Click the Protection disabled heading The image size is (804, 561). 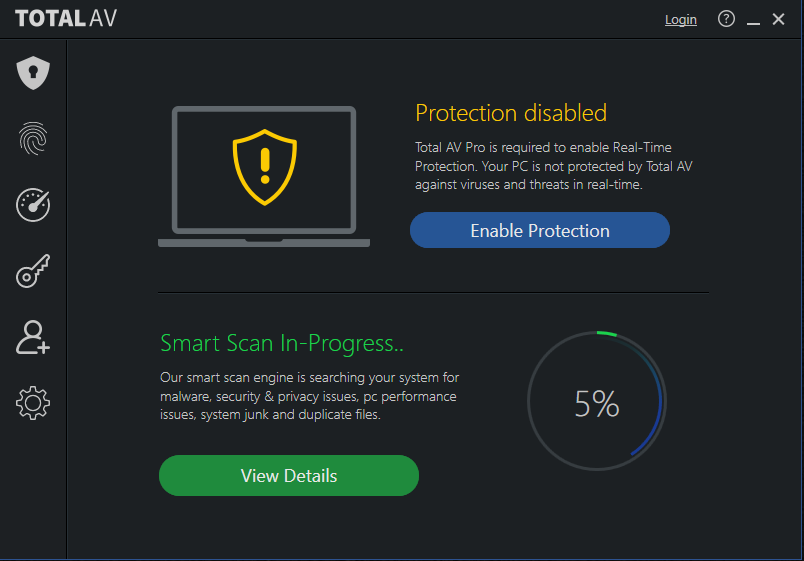(x=511, y=113)
